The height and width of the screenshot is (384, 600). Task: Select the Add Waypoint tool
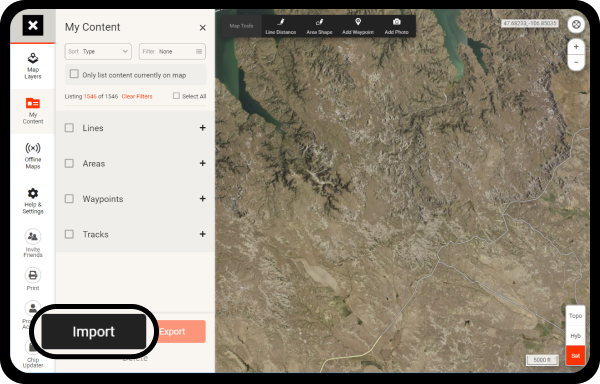(358, 26)
